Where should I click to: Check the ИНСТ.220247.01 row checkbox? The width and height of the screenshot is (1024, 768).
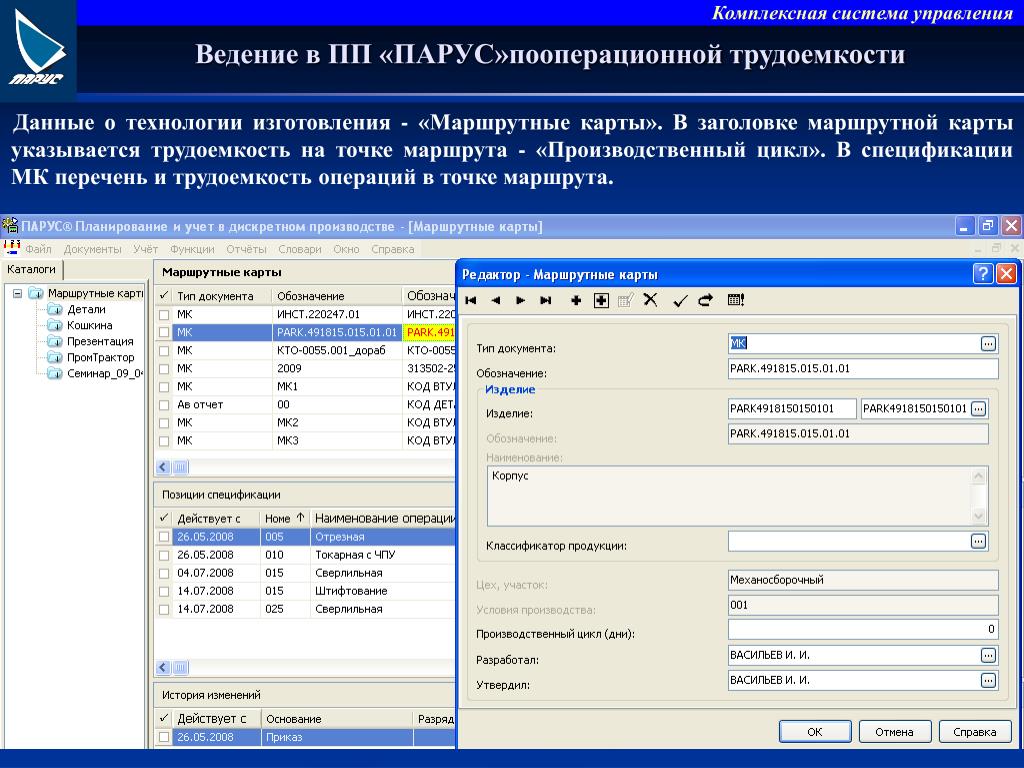pos(164,315)
